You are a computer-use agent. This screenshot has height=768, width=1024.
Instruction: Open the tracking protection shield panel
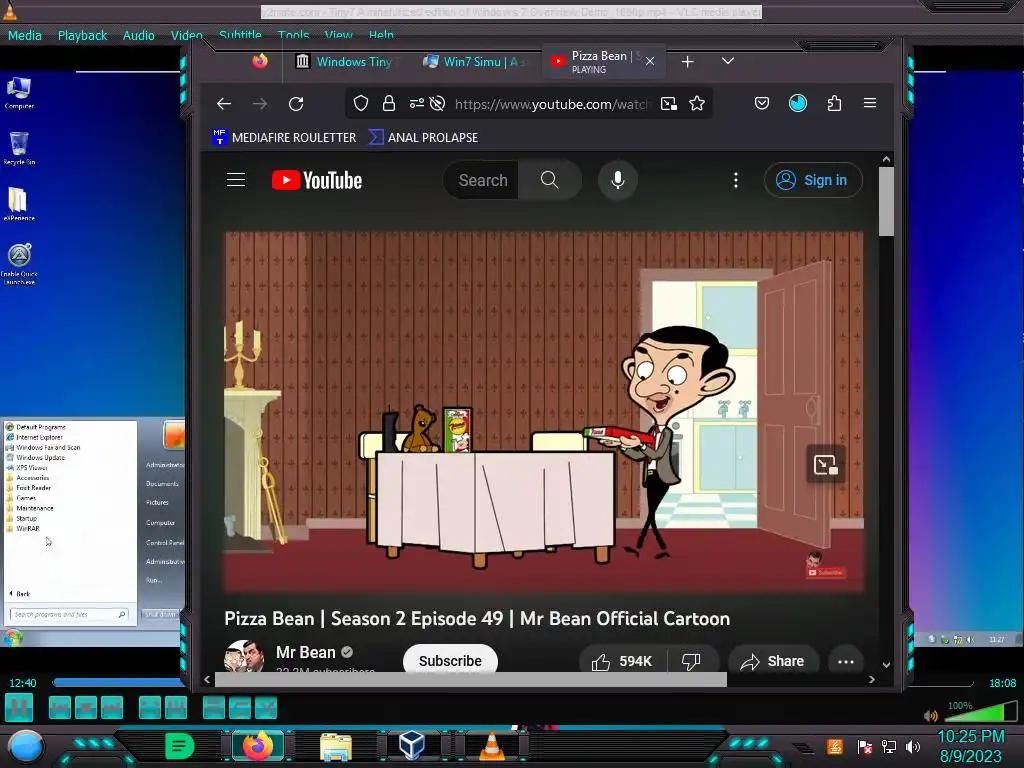click(361, 103)
